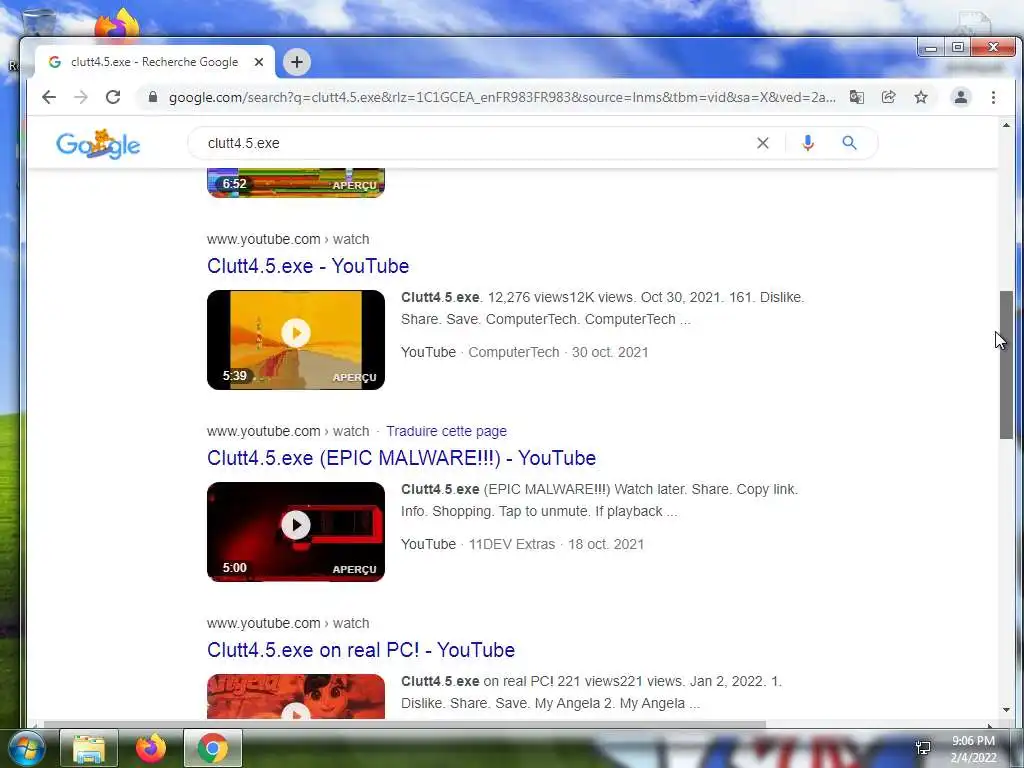Click the text 'ComputerTech · 30 oct. 2021'

click(x=558, y=352)
